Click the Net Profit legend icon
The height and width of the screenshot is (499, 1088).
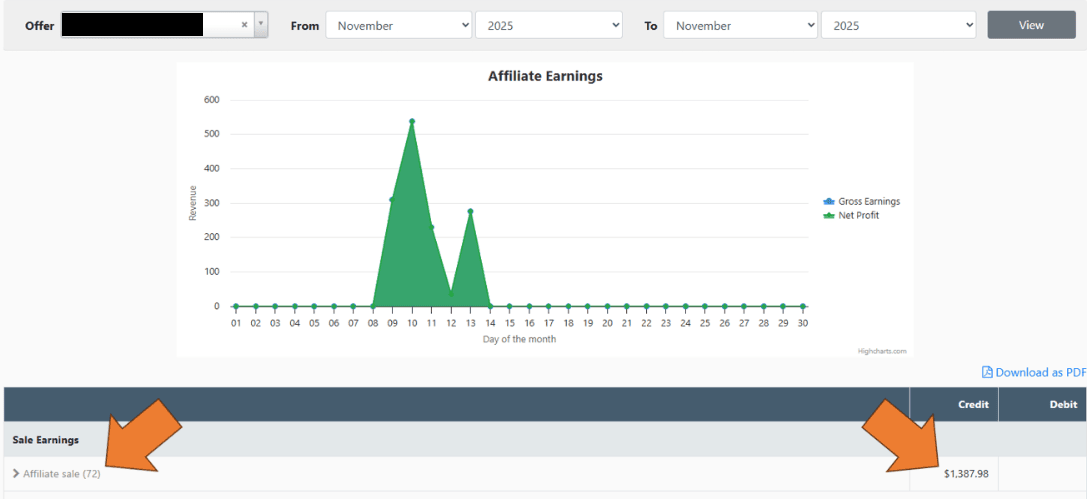coord(828,215)
